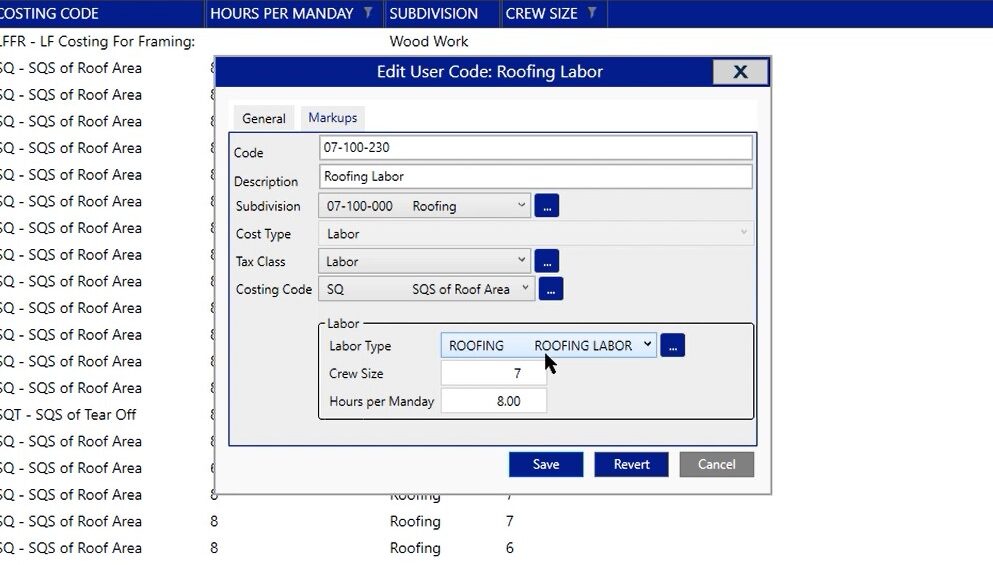
Task: Open the Costing Code browse ellipsis button
Action: (551, 289)
